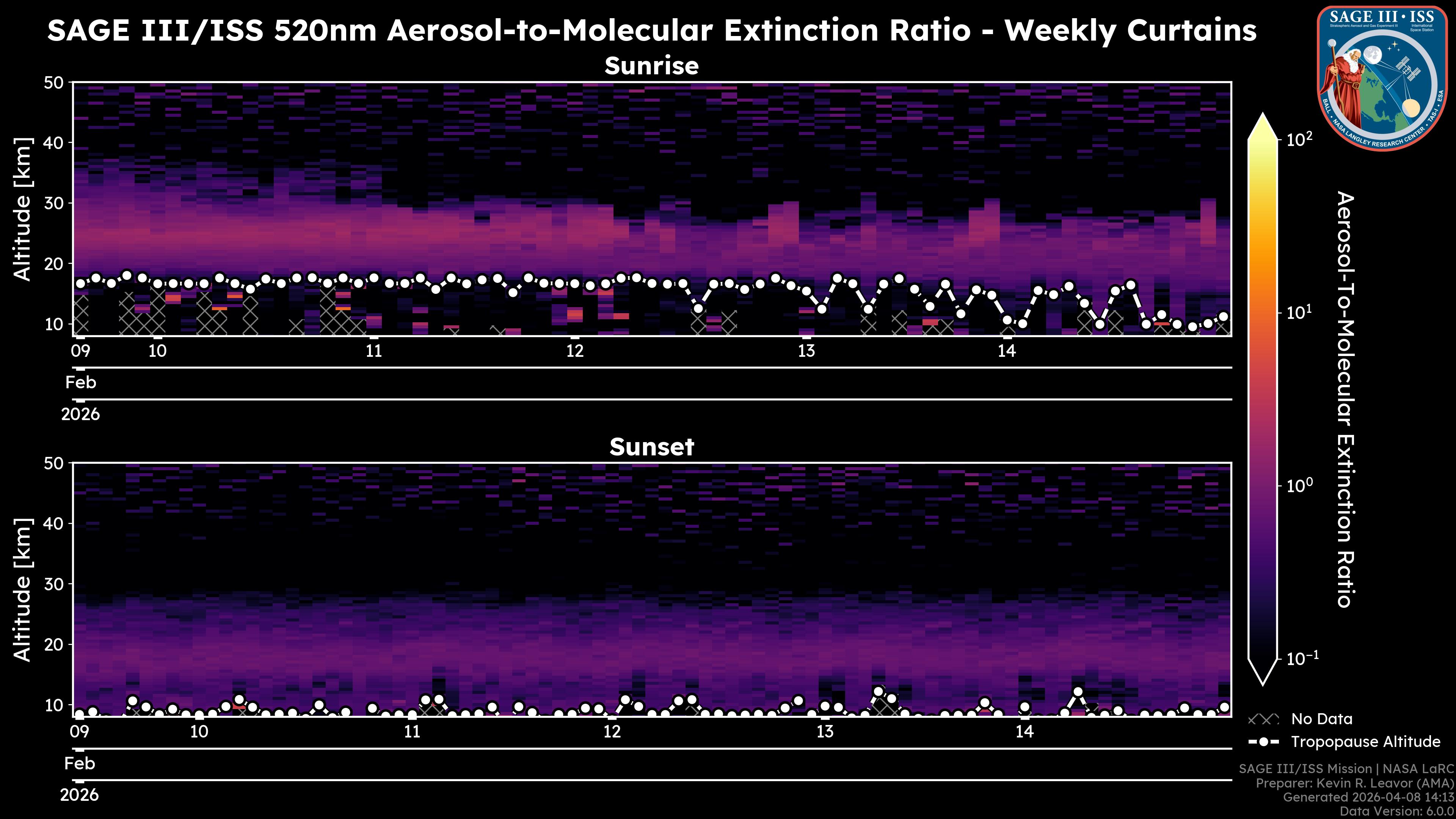
Task: Click the main chart title text
Action: coord(651,30)
